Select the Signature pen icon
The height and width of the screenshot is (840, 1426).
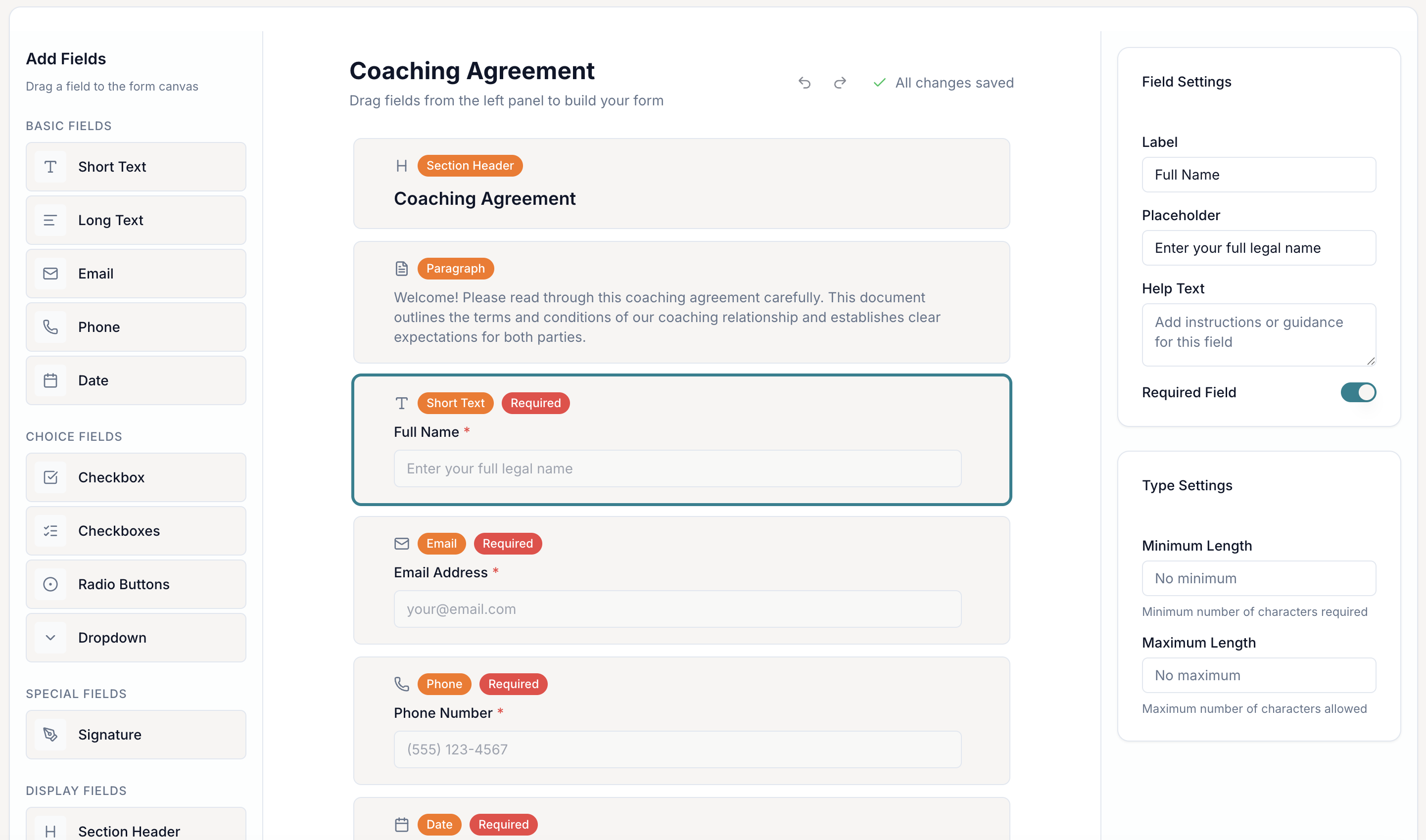point(50,734)
